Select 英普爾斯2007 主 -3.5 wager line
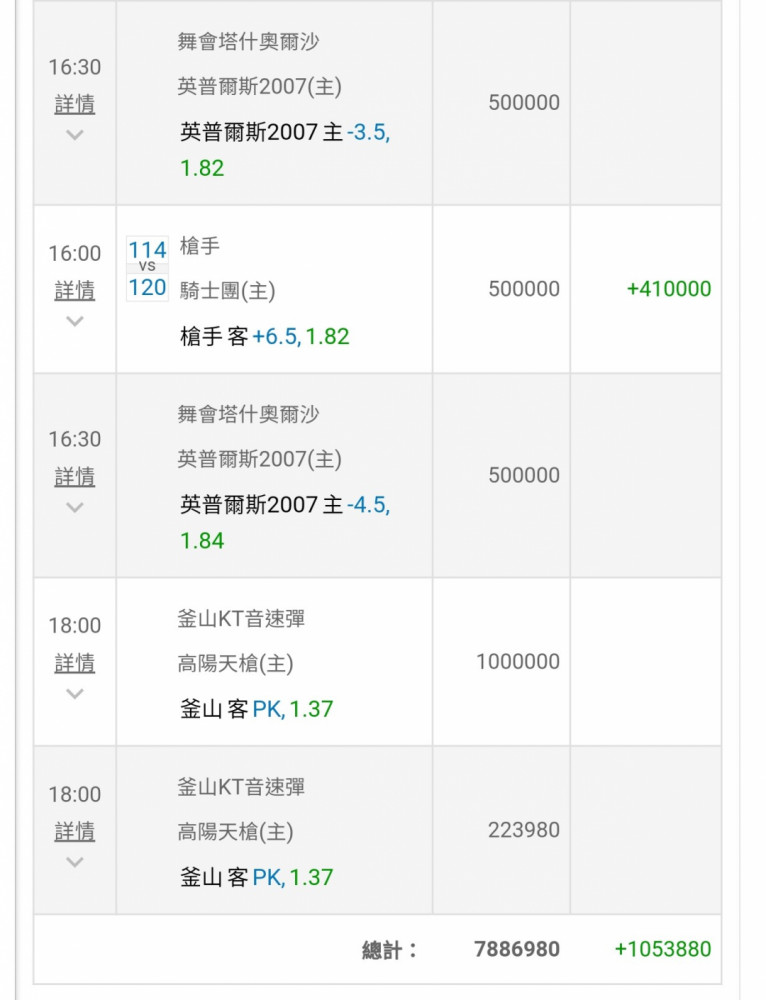This screenshot has width=766, height=1000. [x=285, y=132]
